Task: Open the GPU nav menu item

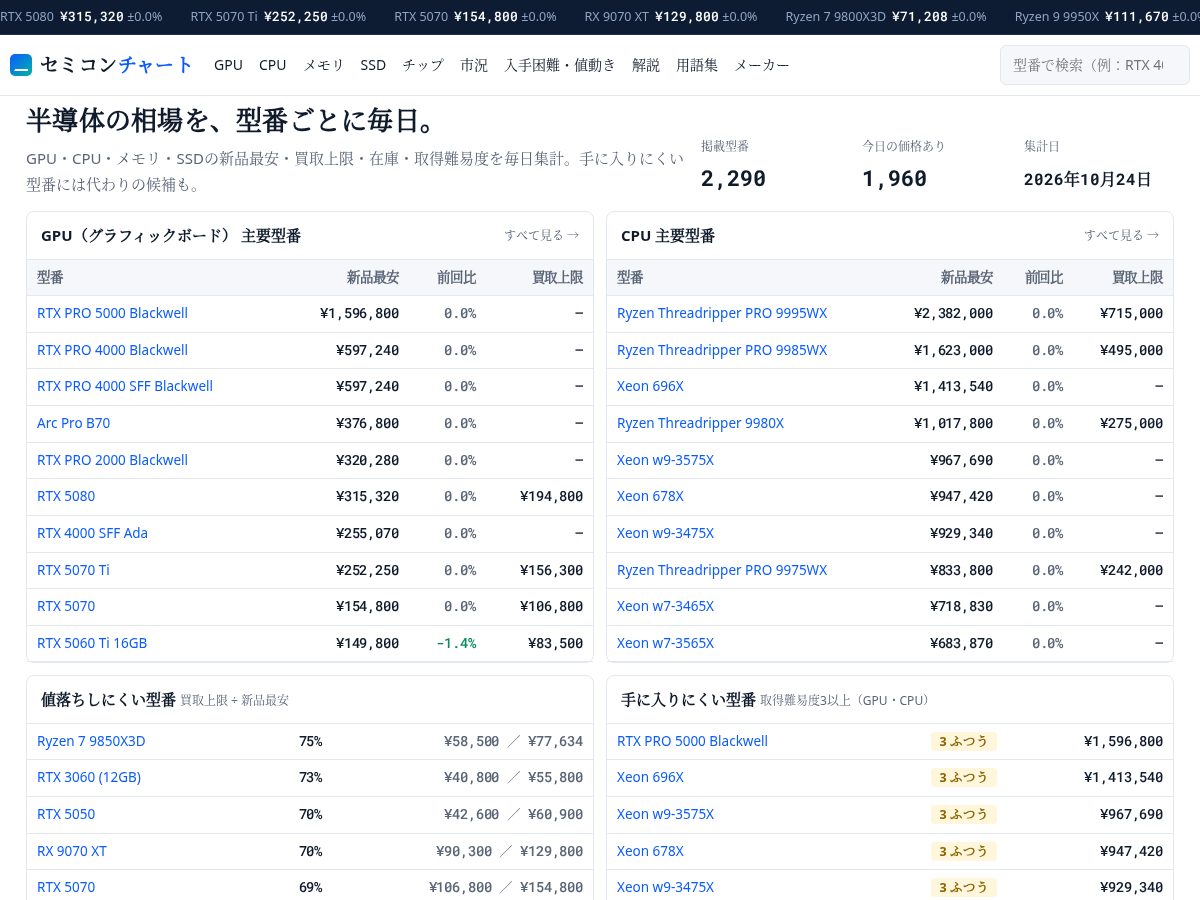Action: point(228,65)
